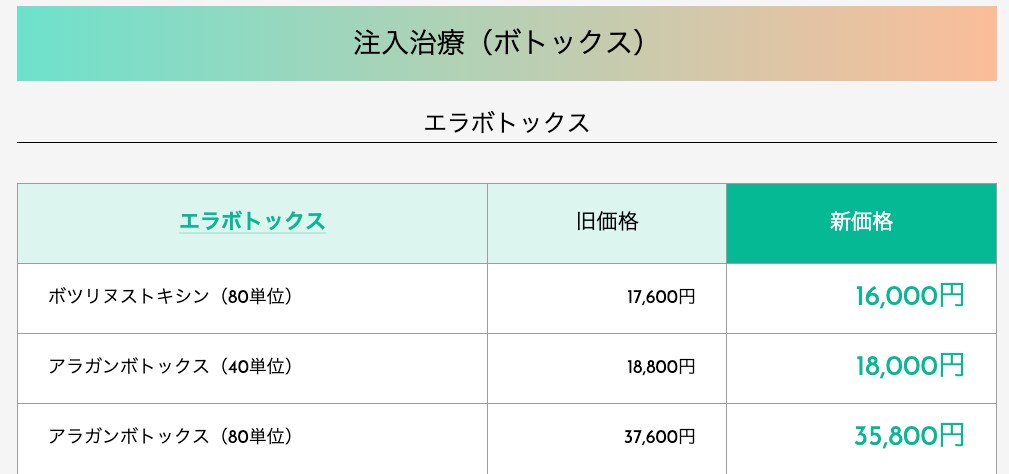1009x474 pixels.
Task: Open the エラボトックス link in table header
Action: (x=252, y=222)
